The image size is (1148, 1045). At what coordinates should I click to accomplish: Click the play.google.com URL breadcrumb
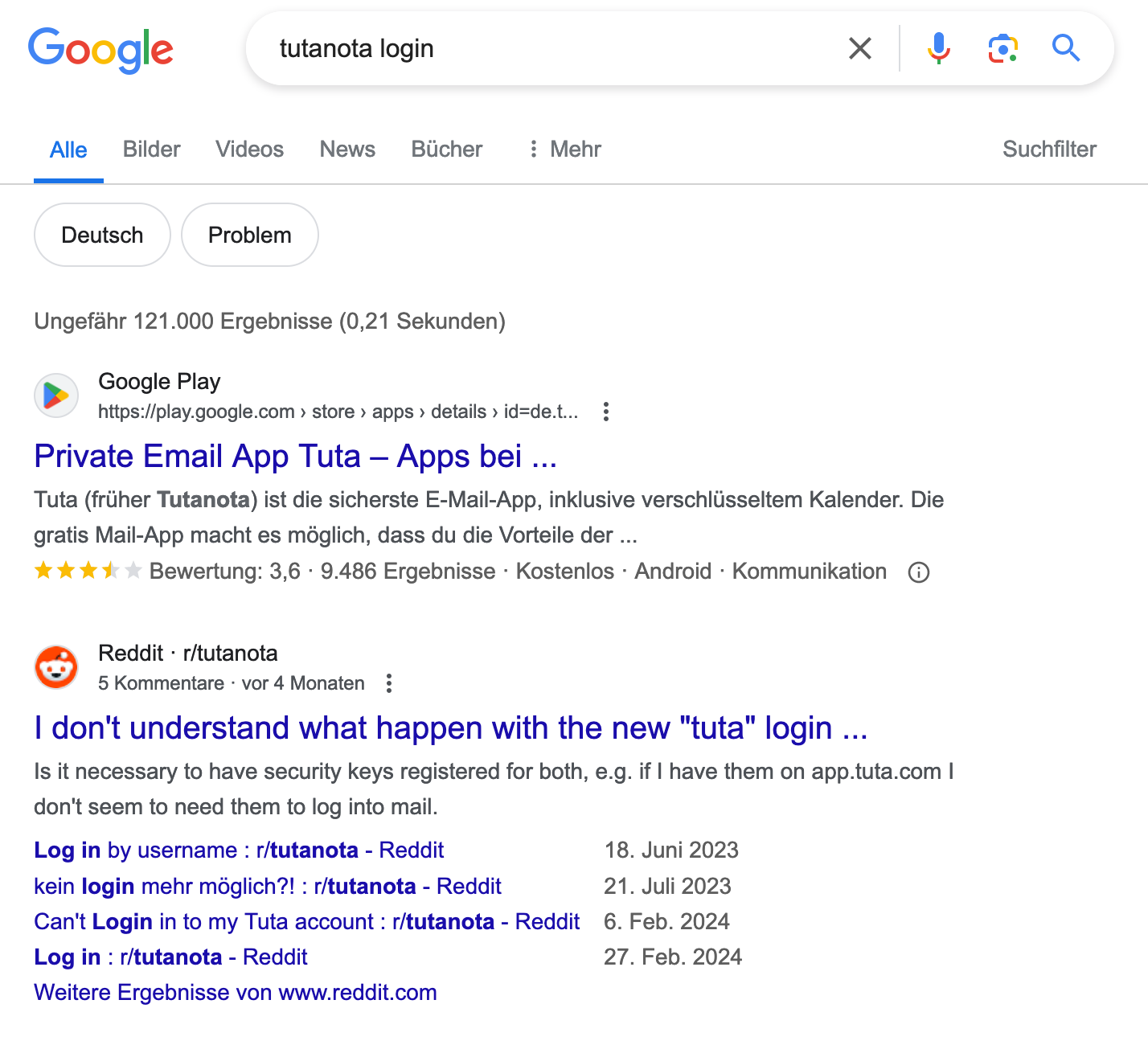pyautogui.click(x=338, y=412)
